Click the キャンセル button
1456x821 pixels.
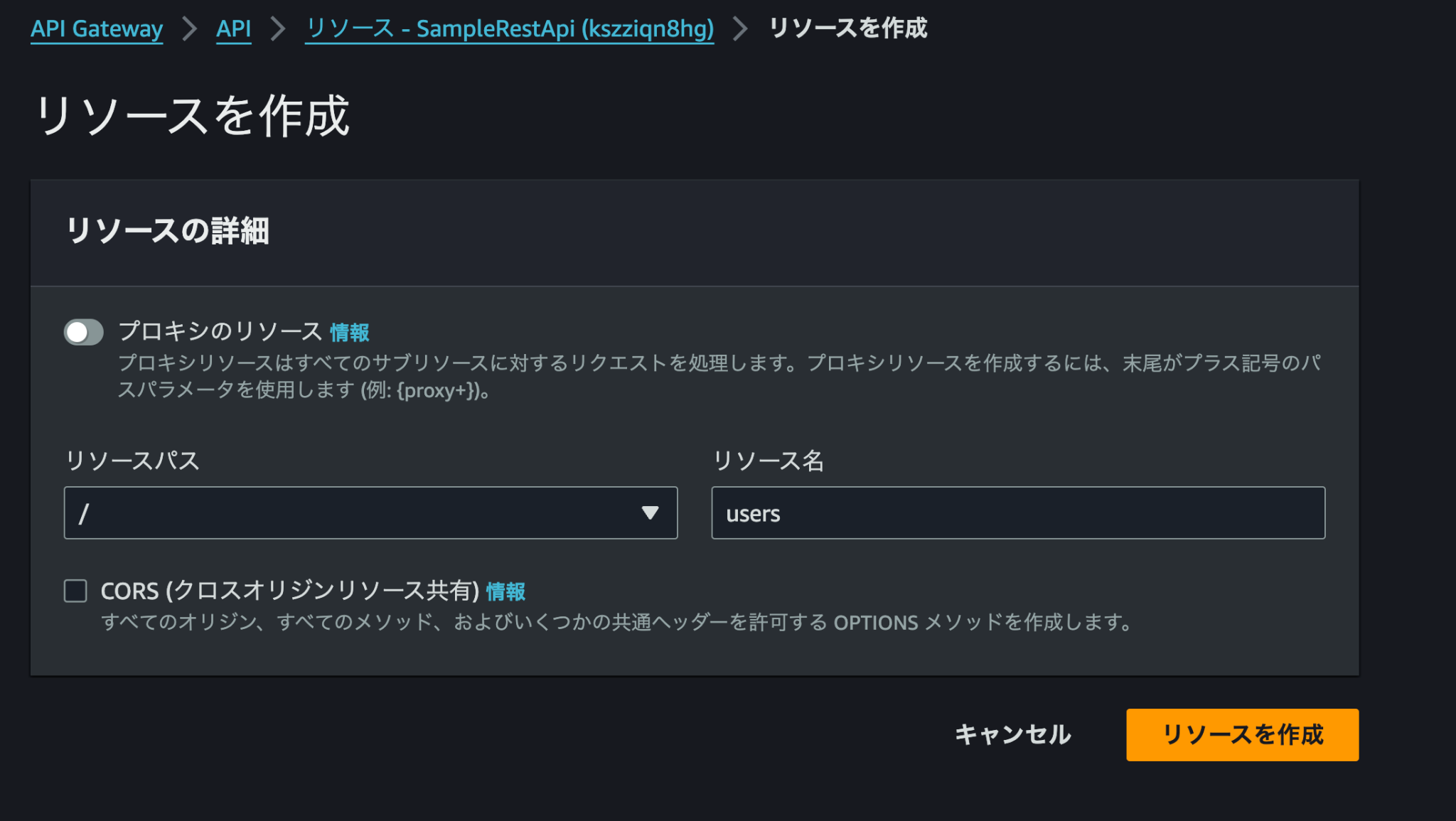tap(1012, 735)
